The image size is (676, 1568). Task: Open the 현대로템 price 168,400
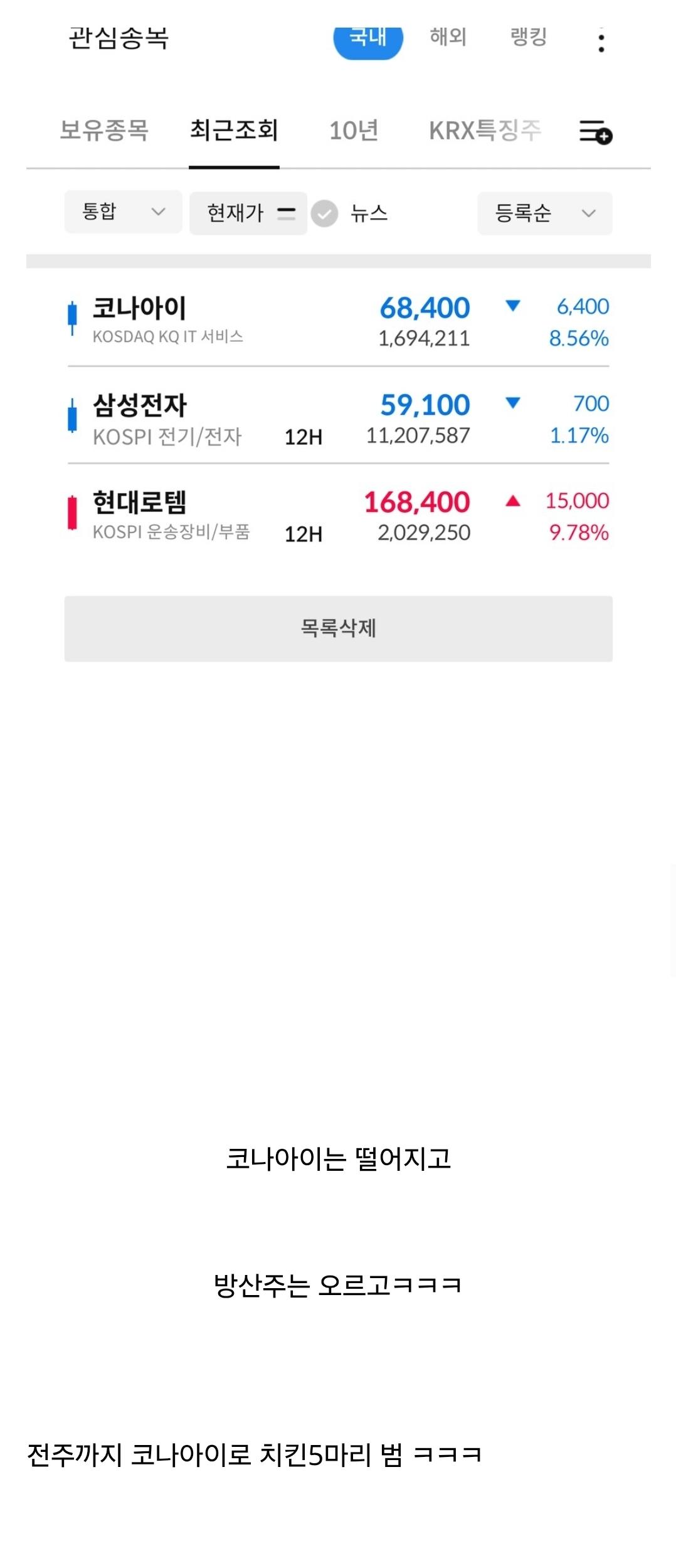pos(417,502)
